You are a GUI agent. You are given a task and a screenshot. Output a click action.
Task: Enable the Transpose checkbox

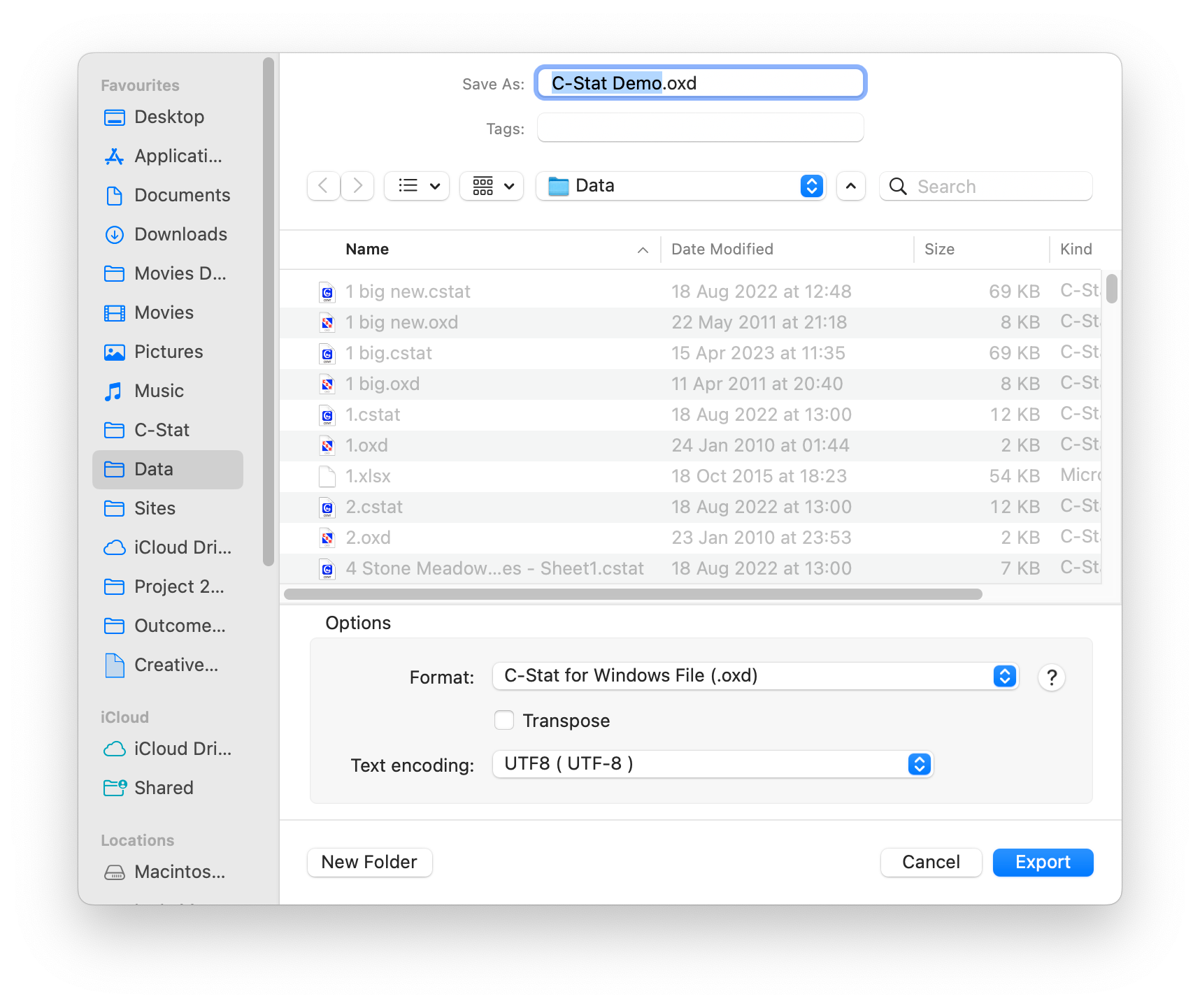coord(504,721)
